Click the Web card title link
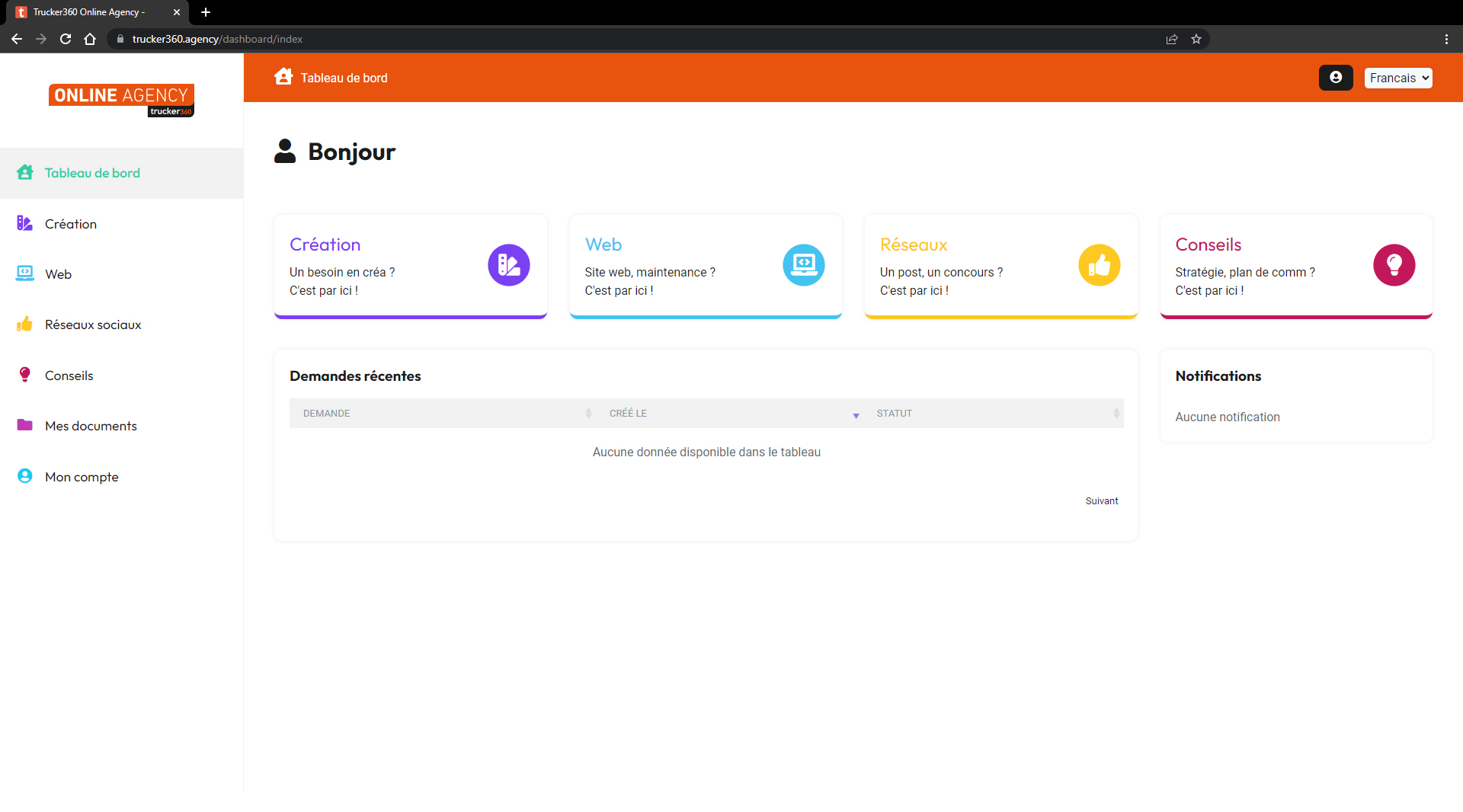 pyautogui.click(x=603, y=245)
